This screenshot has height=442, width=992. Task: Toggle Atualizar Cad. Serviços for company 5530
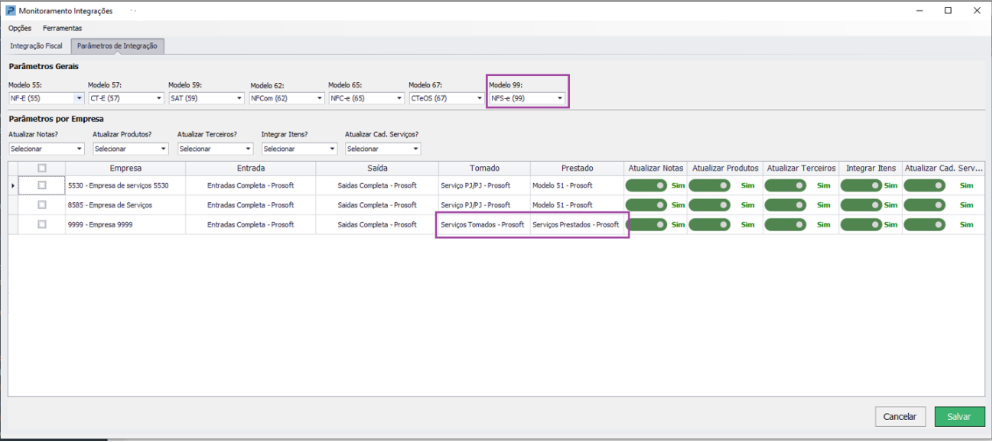(x=924, y=185)
